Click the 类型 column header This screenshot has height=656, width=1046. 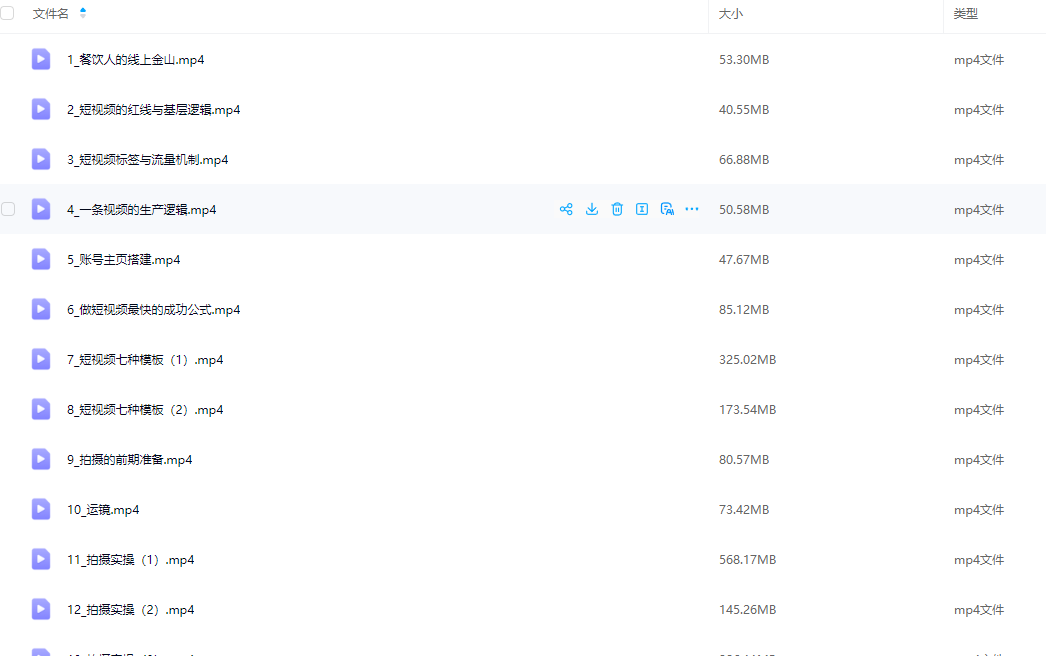pyautogui.click(x=965, y=14)
